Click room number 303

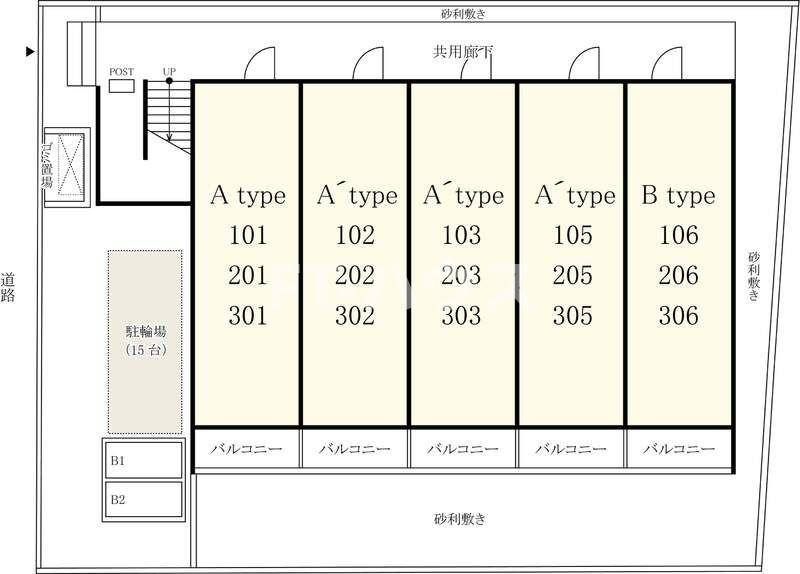[x=461, y=315]
